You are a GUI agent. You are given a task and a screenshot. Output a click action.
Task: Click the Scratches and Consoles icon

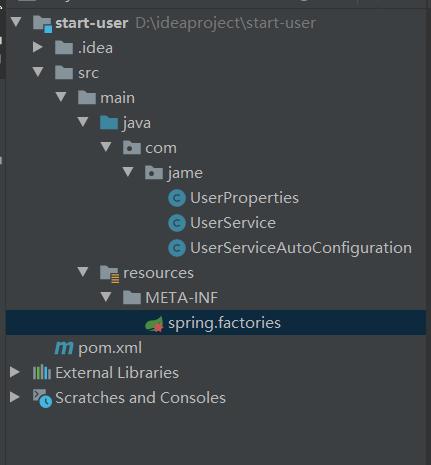[x=42, y=398]
